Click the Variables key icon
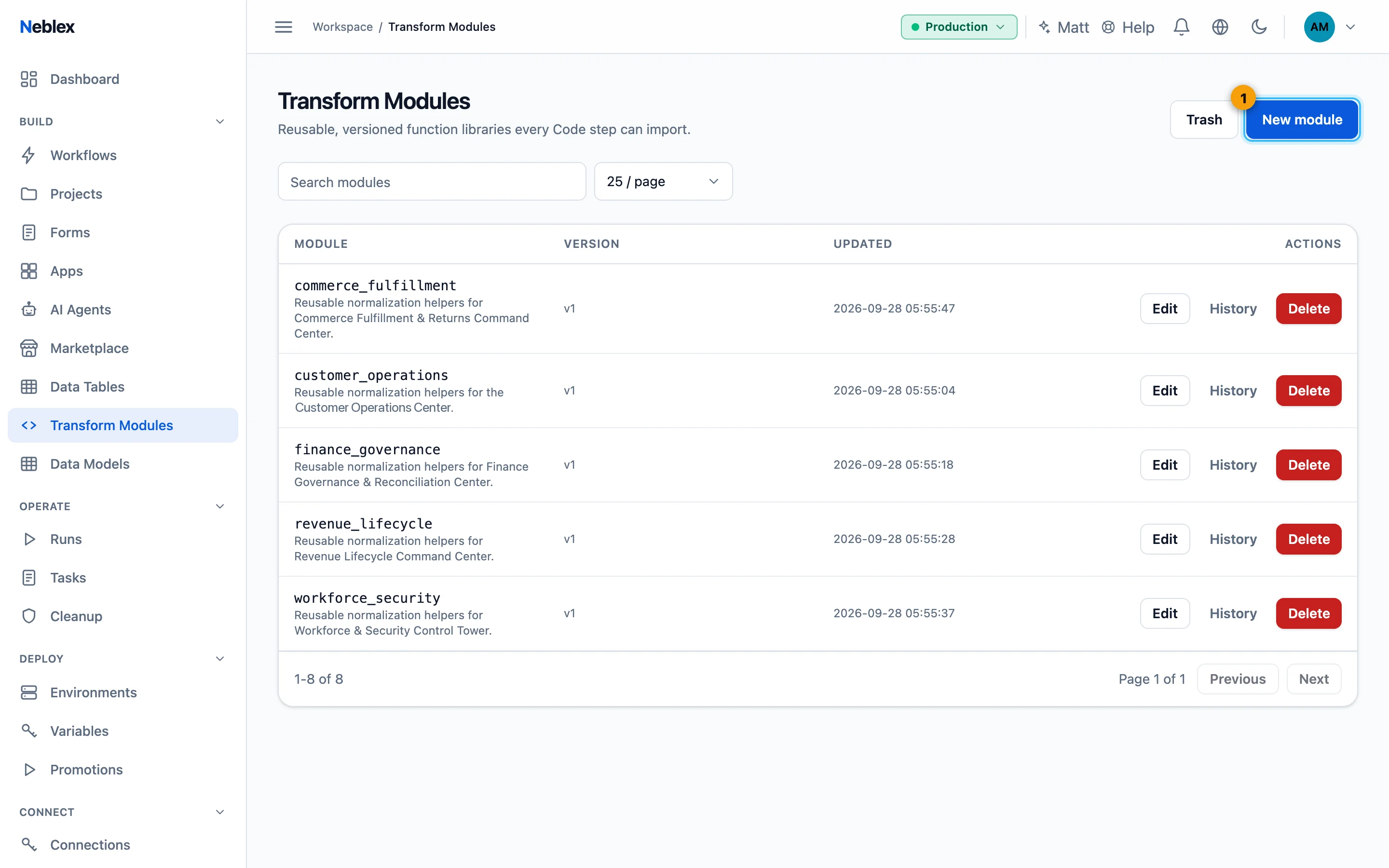Screen dimensions: 1389x868 click(29, 731)
